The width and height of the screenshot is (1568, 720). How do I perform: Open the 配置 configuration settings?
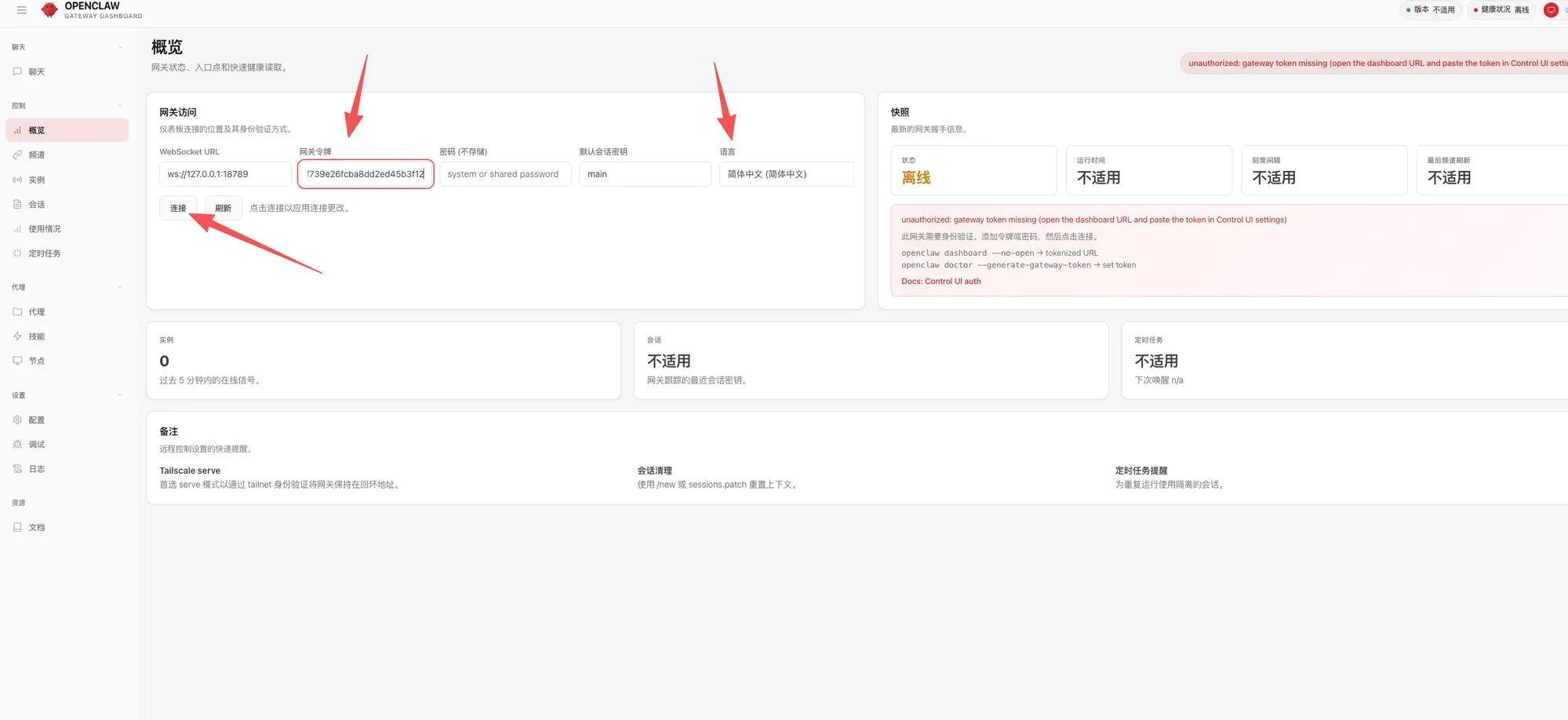(35, 420)
